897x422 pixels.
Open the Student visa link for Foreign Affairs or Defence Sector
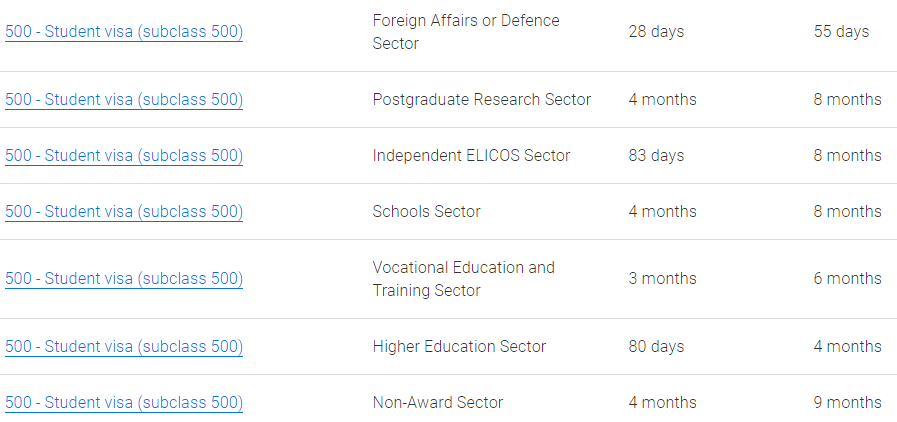tap(124, 32)
